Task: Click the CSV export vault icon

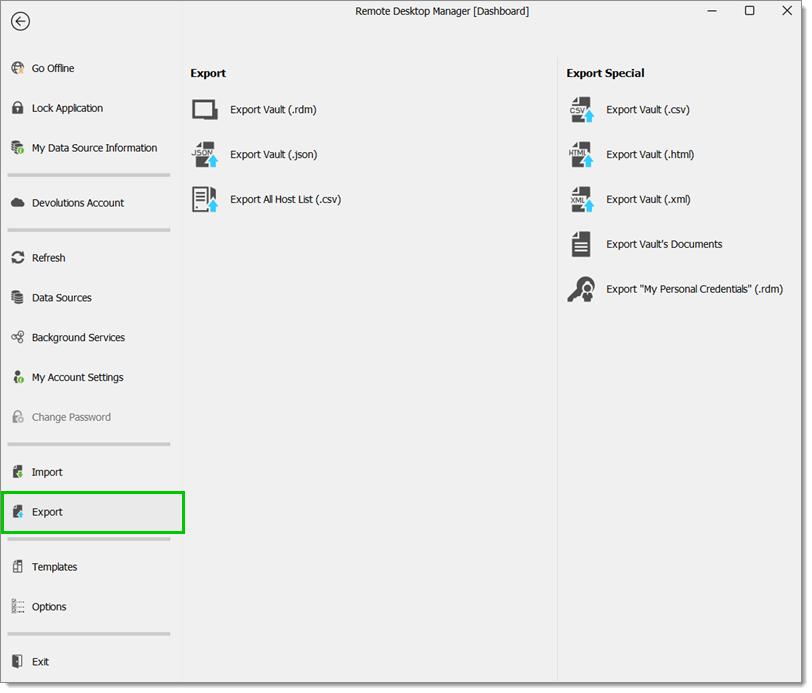Action: pyautogui.click(x=582, y=110)
